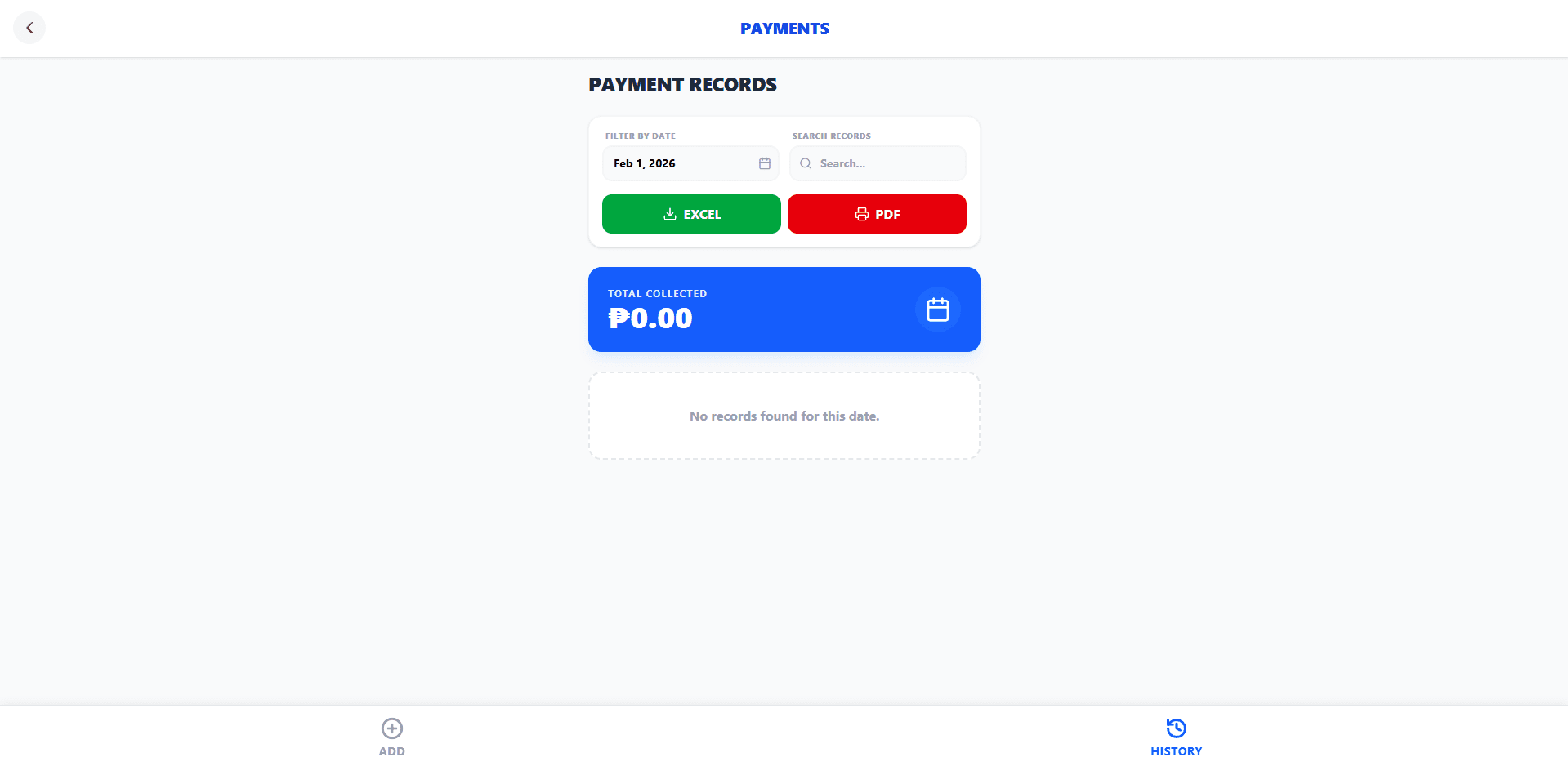Open the calendar icon on Total Collected card
The height and width of the screenshot is (766, 1568).
937,309
